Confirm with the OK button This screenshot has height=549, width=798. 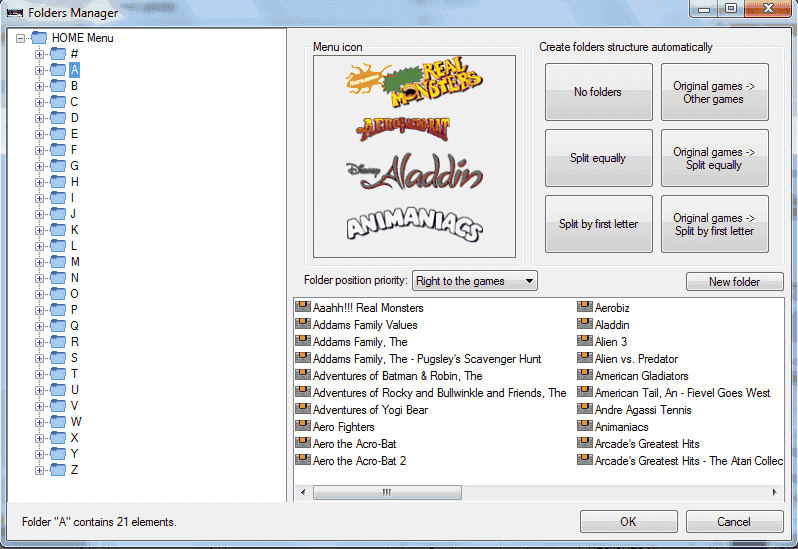tap(629, 522)
